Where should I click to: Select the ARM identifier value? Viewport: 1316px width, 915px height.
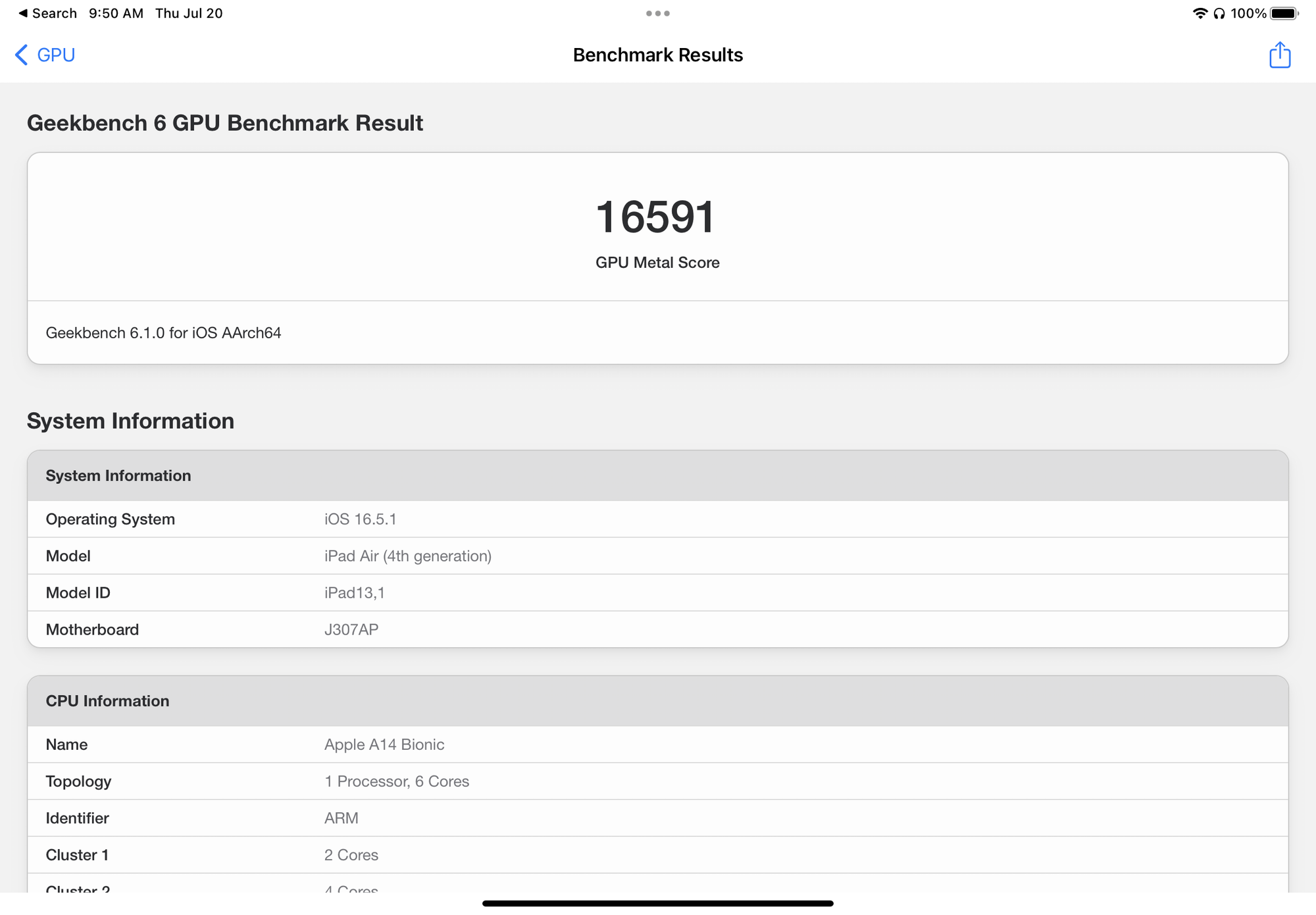pos(342,818)
